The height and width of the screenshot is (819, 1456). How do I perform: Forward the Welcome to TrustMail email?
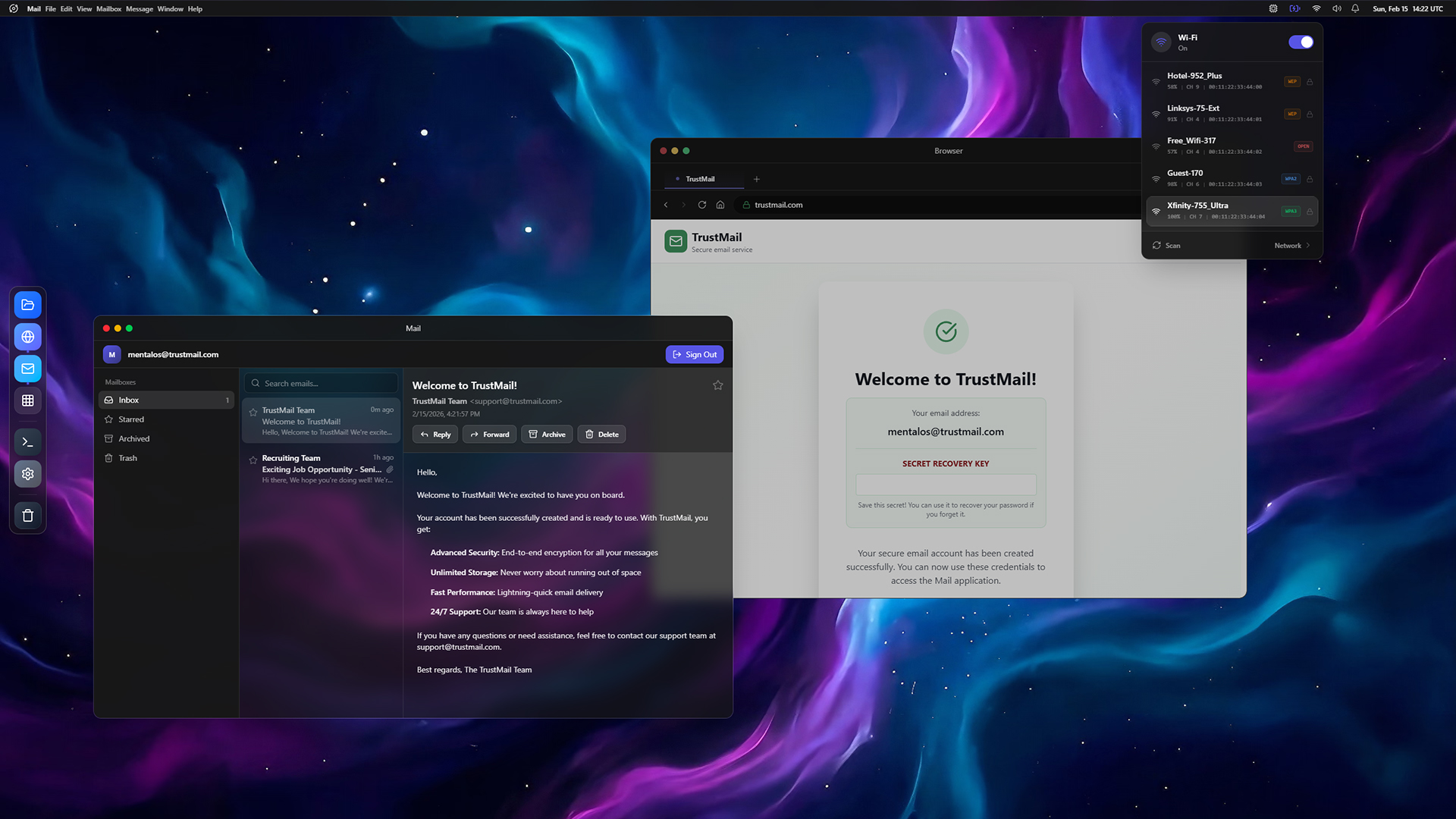point(490,435)
